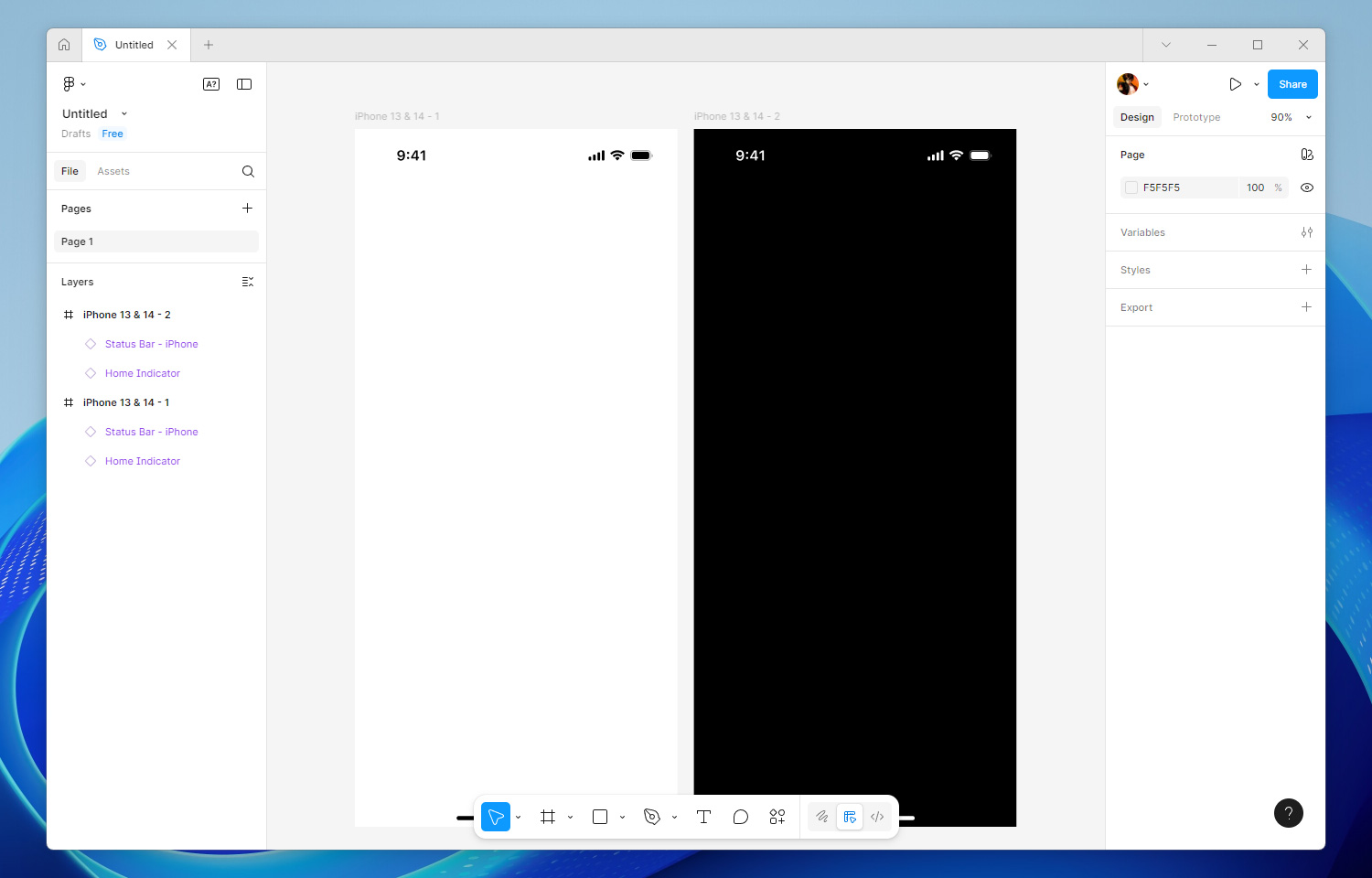Add a style with plus icon
1372x878 pixels.
pos(1306,270)
